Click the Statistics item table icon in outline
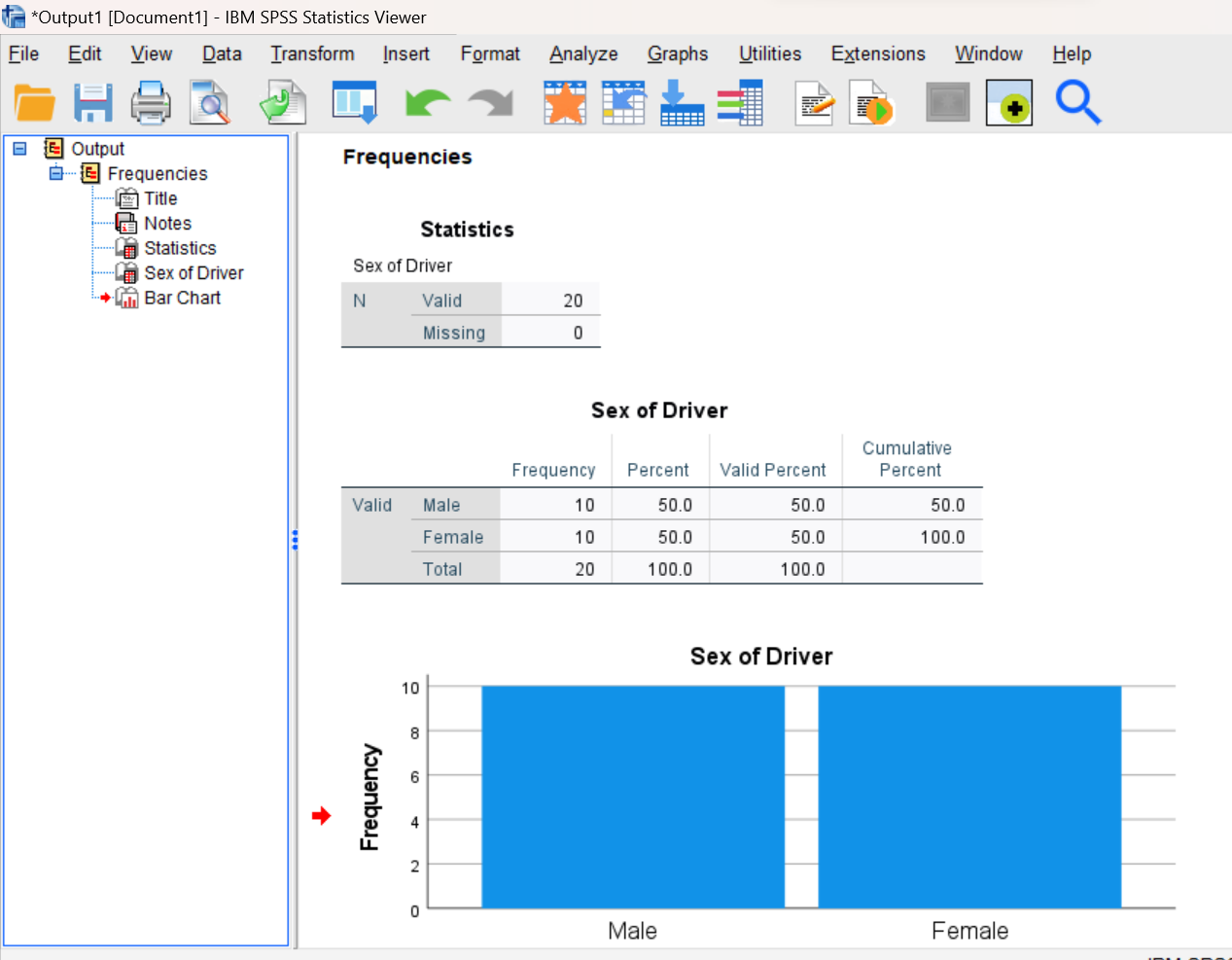 click(x=126, y=248)
